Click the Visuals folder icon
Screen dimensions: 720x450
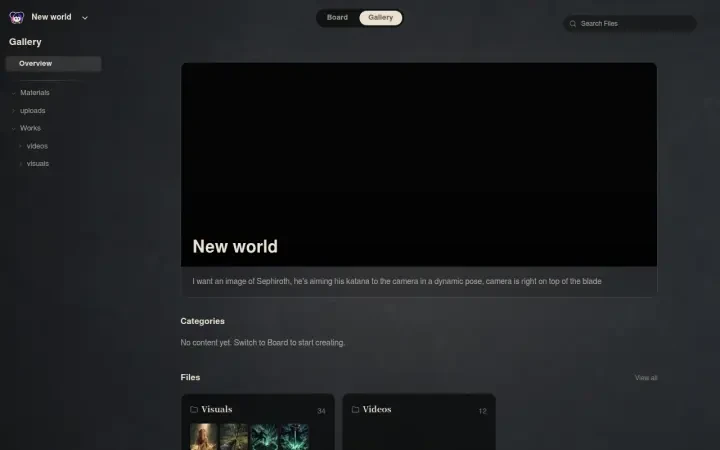194,409
